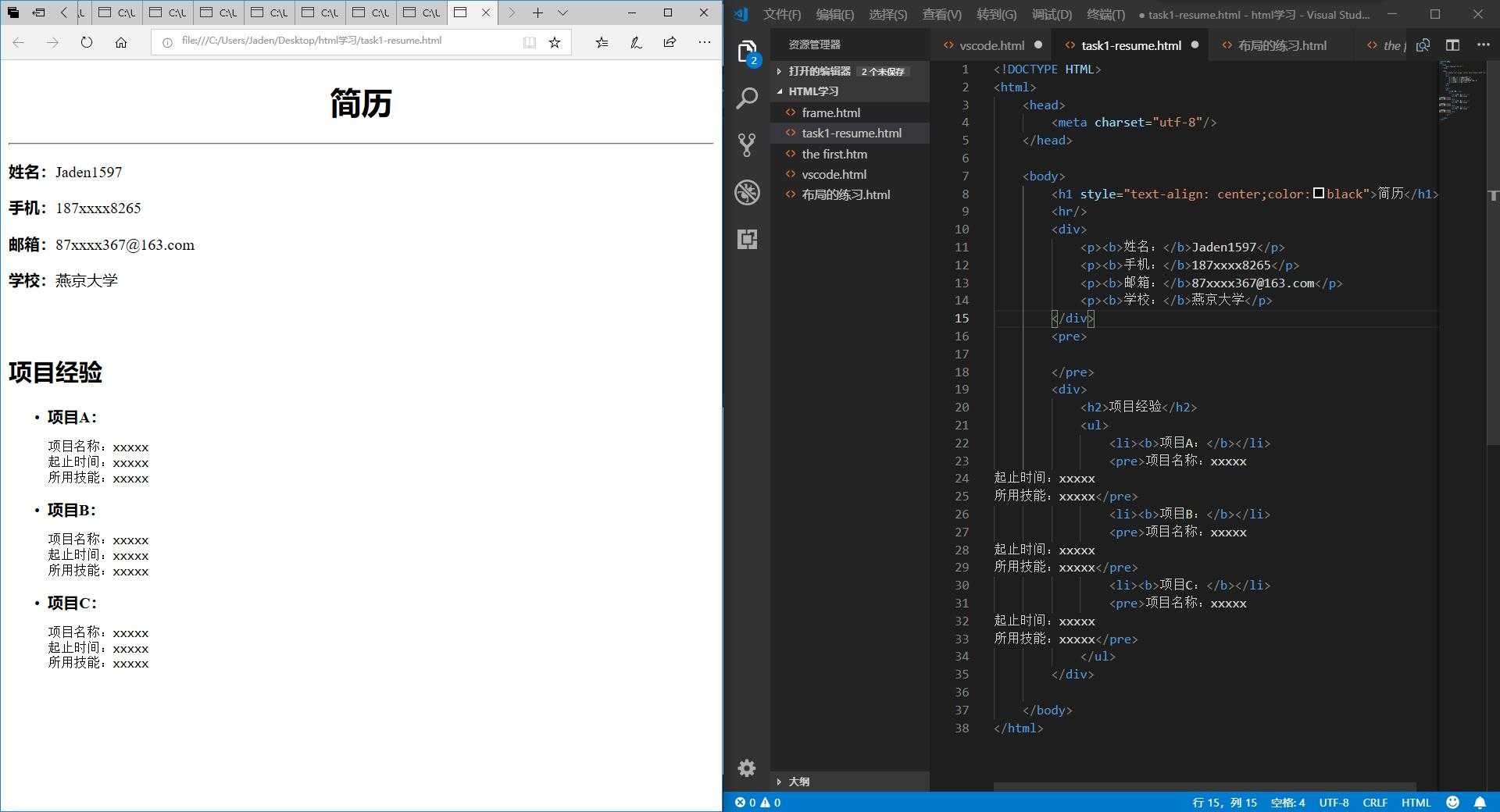Move to next tabs with right arrow in Edge
The height and width of the screenshot is (812, 1500).
[511, 12]
